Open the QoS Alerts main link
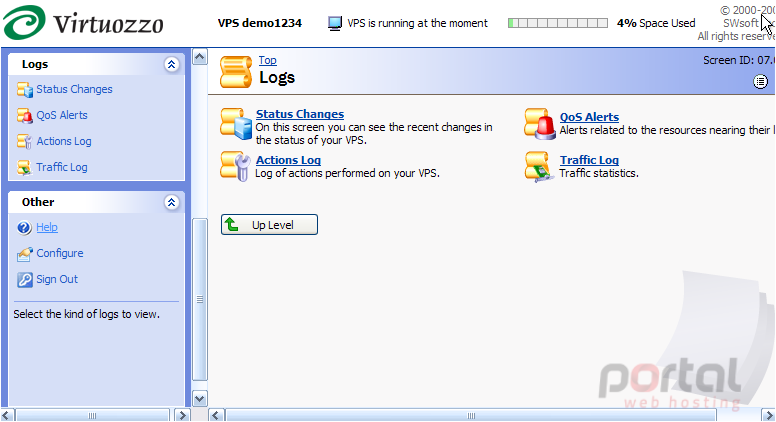Viewport: 776px width, 422px height. click(589, 117)
